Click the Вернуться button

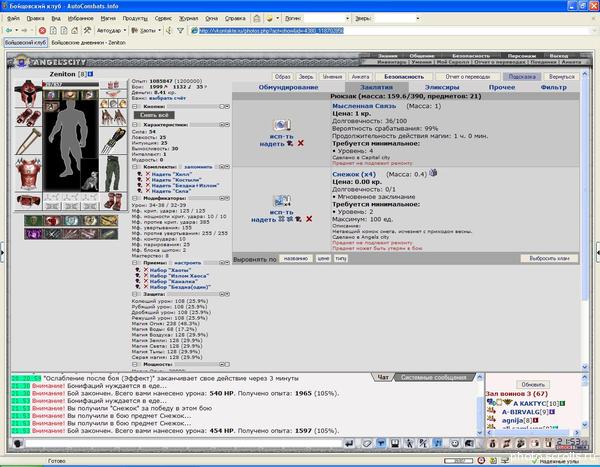(x=561, y=77)
